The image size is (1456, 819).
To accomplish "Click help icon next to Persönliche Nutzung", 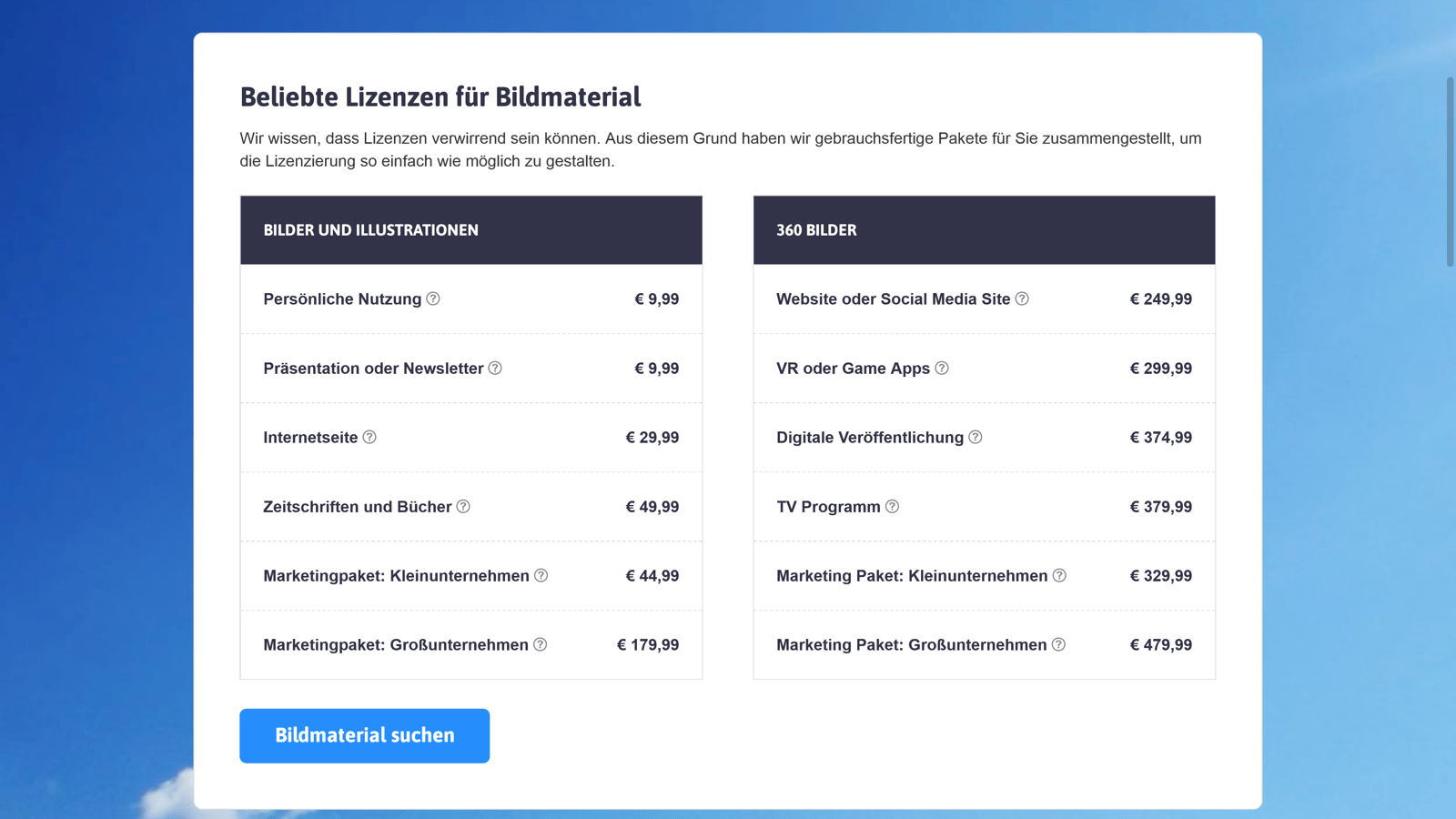I will (x=433, y=298).
